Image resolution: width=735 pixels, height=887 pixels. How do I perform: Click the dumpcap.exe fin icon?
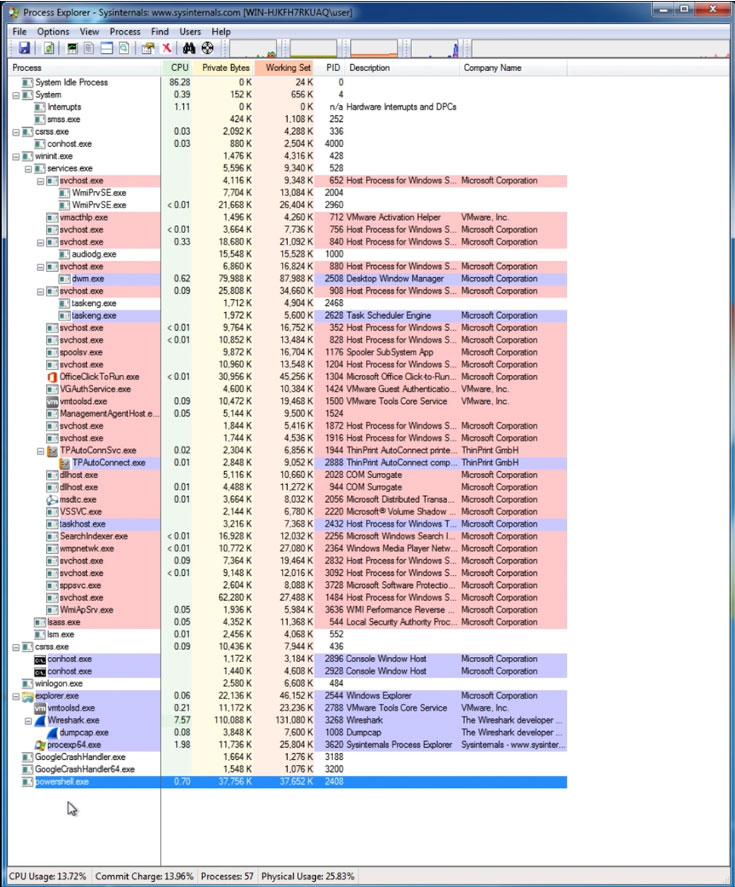click(52, 733)
